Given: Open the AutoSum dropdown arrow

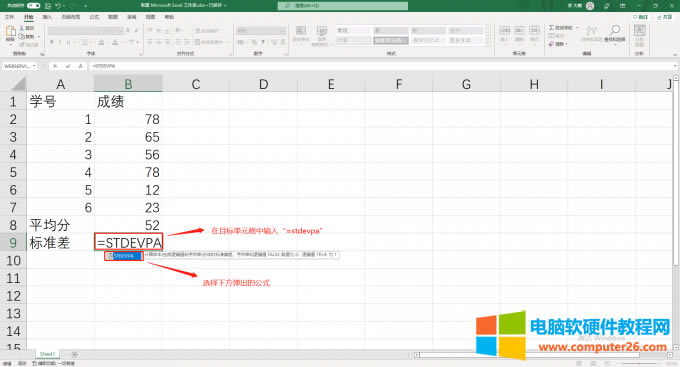Looking at the screenshot, I should point(578,28).
